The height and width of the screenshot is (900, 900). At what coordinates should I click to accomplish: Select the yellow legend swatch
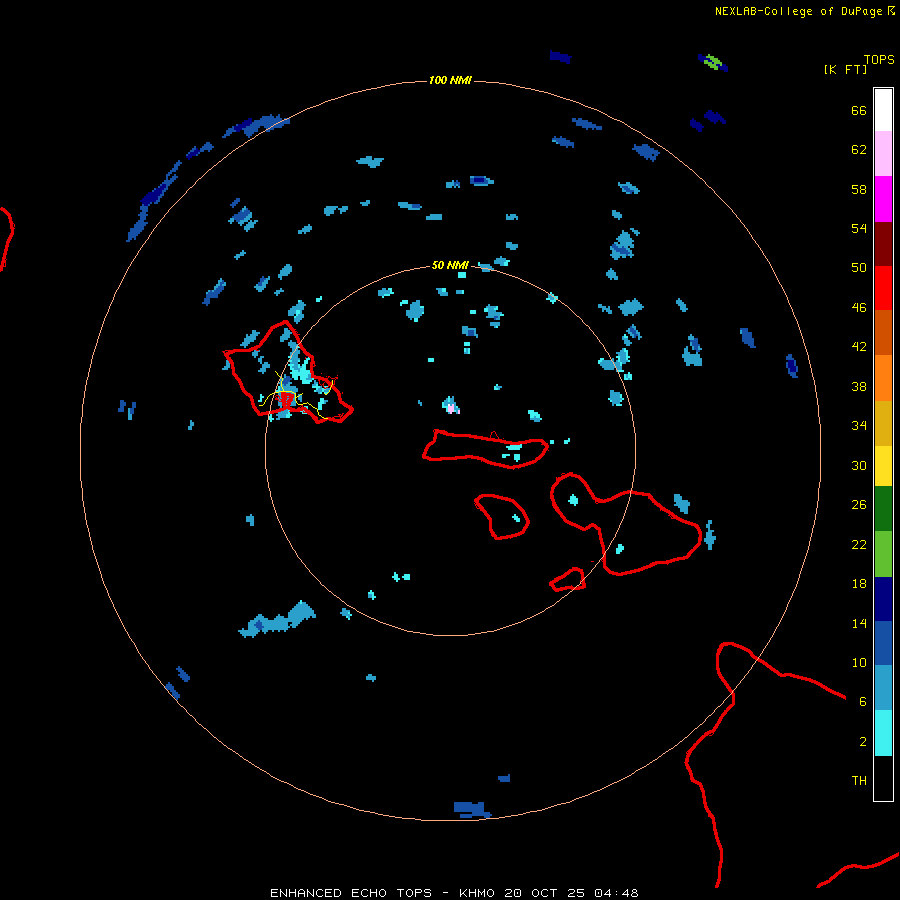[x=883, y=466]
